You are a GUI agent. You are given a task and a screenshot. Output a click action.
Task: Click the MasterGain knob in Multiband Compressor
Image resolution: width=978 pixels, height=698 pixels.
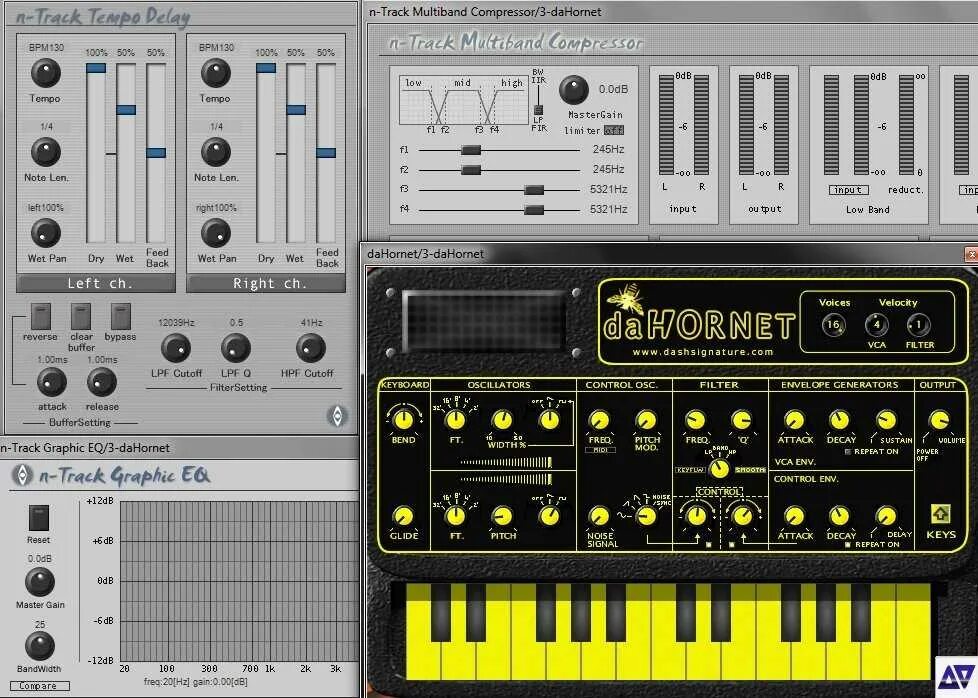[x=574, y=90]
